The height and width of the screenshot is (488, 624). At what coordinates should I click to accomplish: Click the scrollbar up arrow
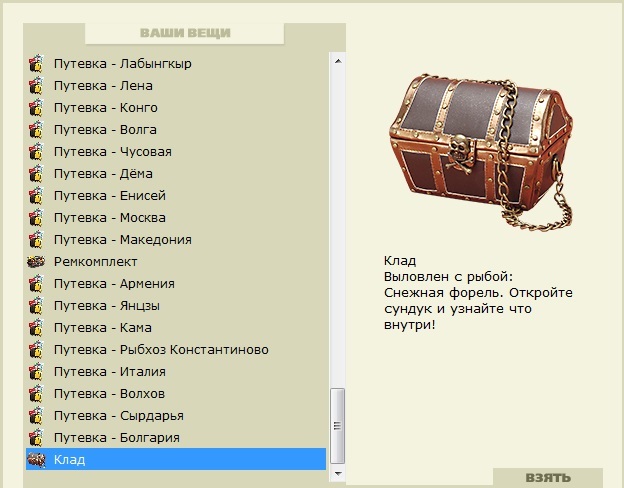(x=338, y=61)
